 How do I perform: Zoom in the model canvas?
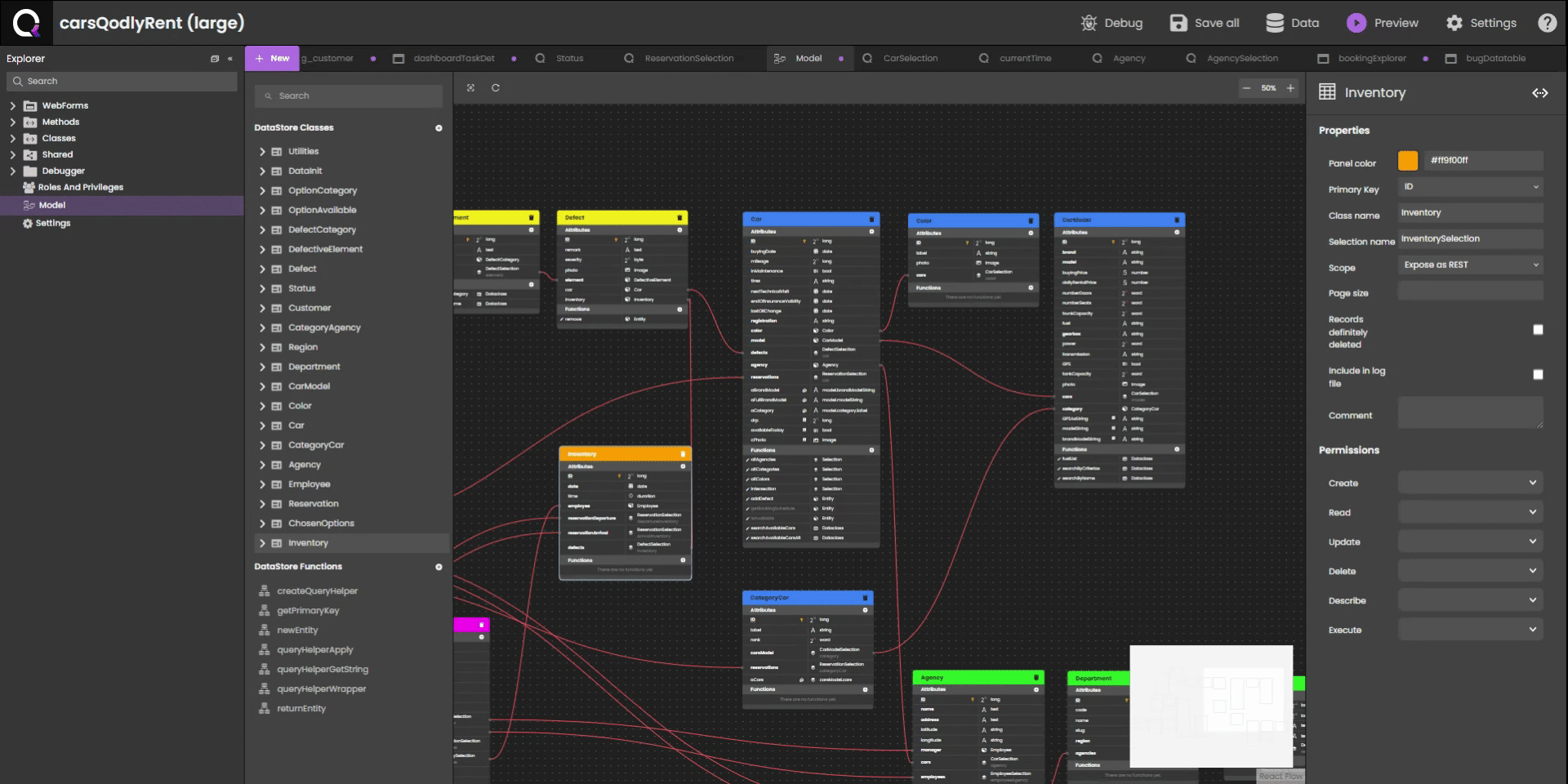tap(1290, 88)
